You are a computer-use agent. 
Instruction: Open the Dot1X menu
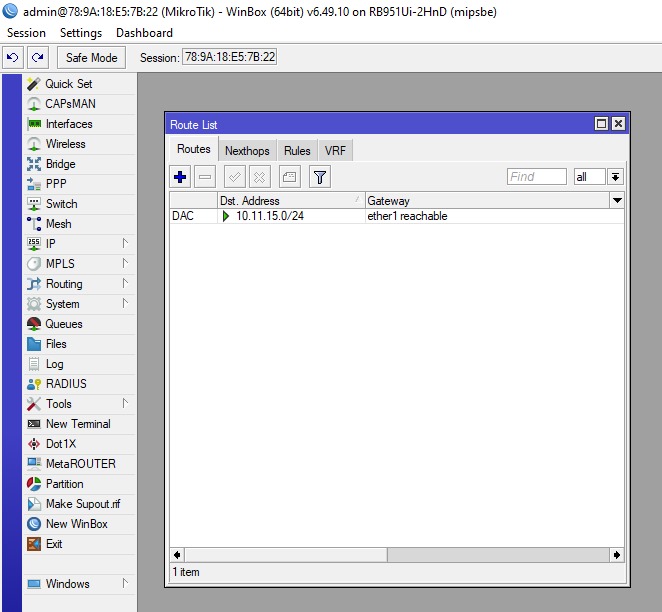coord(79,444)
